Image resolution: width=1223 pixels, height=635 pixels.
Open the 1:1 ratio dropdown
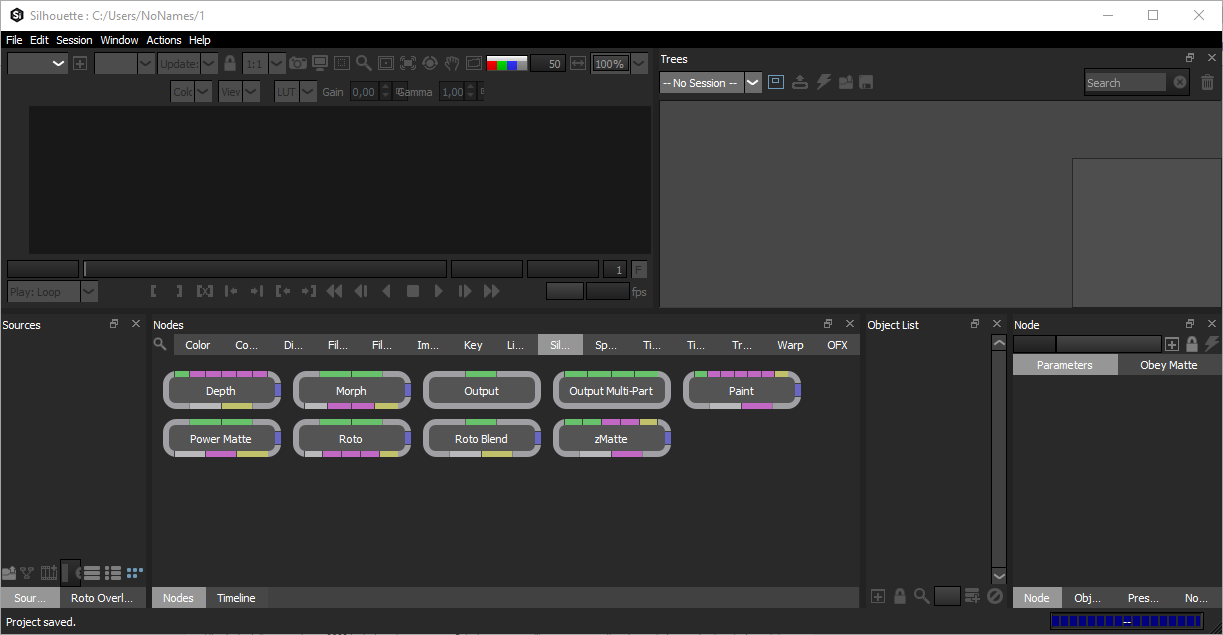[x=264, y=63]
